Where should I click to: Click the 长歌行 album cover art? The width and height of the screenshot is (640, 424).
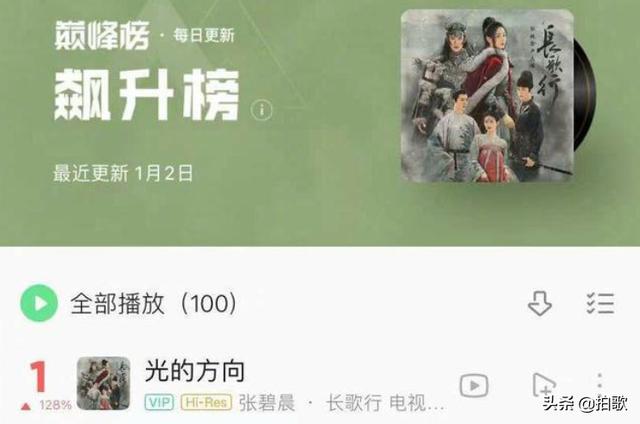click(487, 96)
